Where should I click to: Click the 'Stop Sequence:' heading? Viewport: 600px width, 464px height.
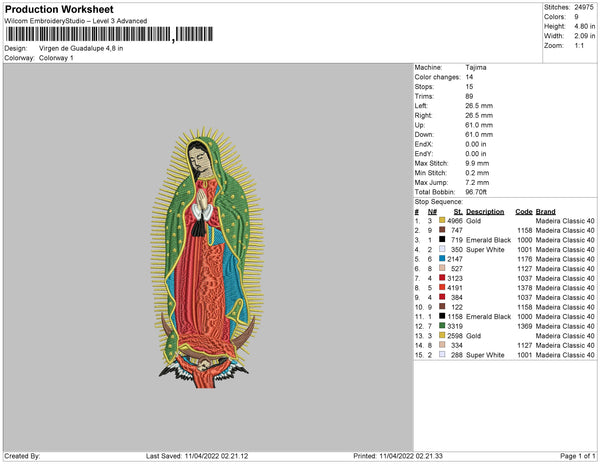[x=439, y=202]
